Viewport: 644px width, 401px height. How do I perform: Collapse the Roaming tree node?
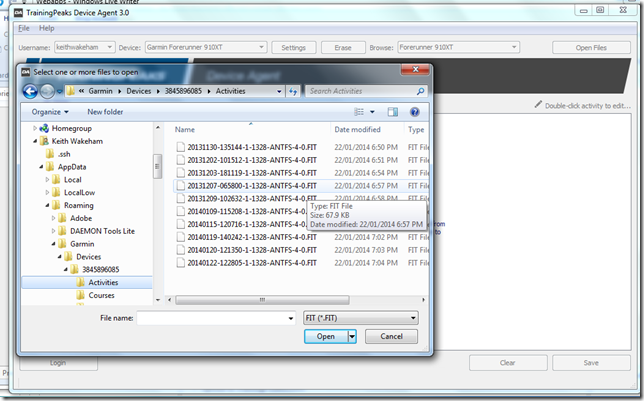47,205
